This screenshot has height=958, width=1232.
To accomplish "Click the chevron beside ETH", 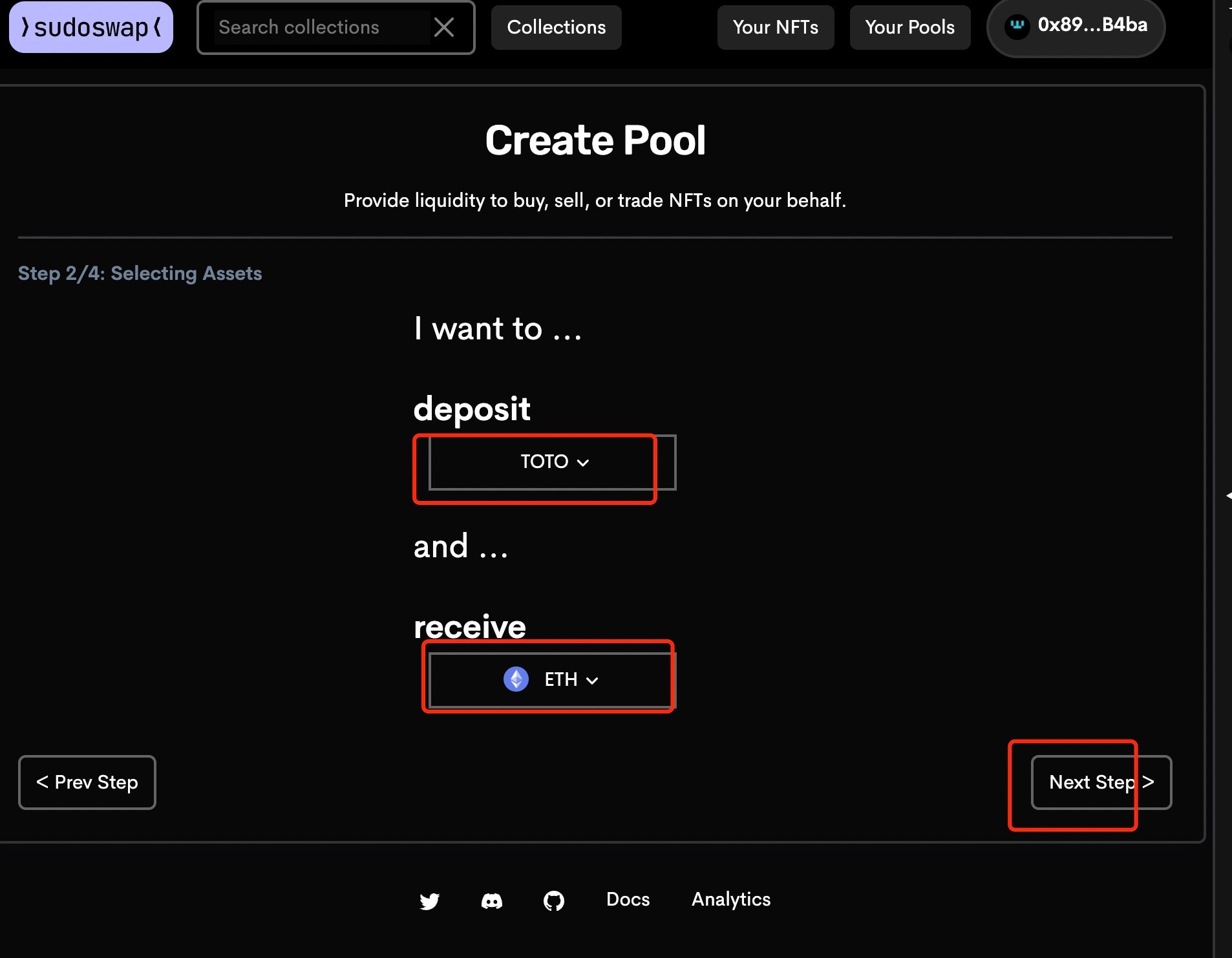I will click(x=592, y=681).
